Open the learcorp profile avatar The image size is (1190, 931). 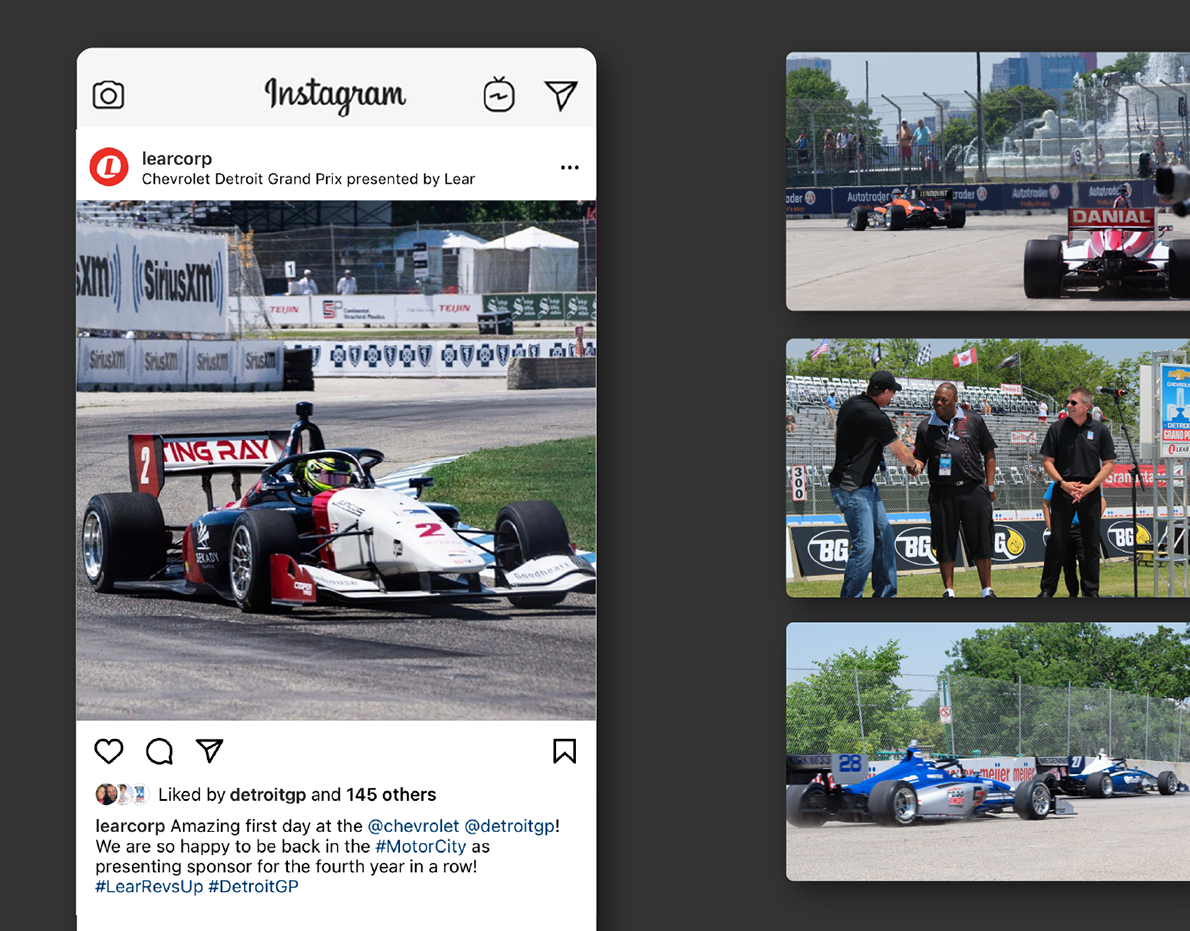(109, 167)
